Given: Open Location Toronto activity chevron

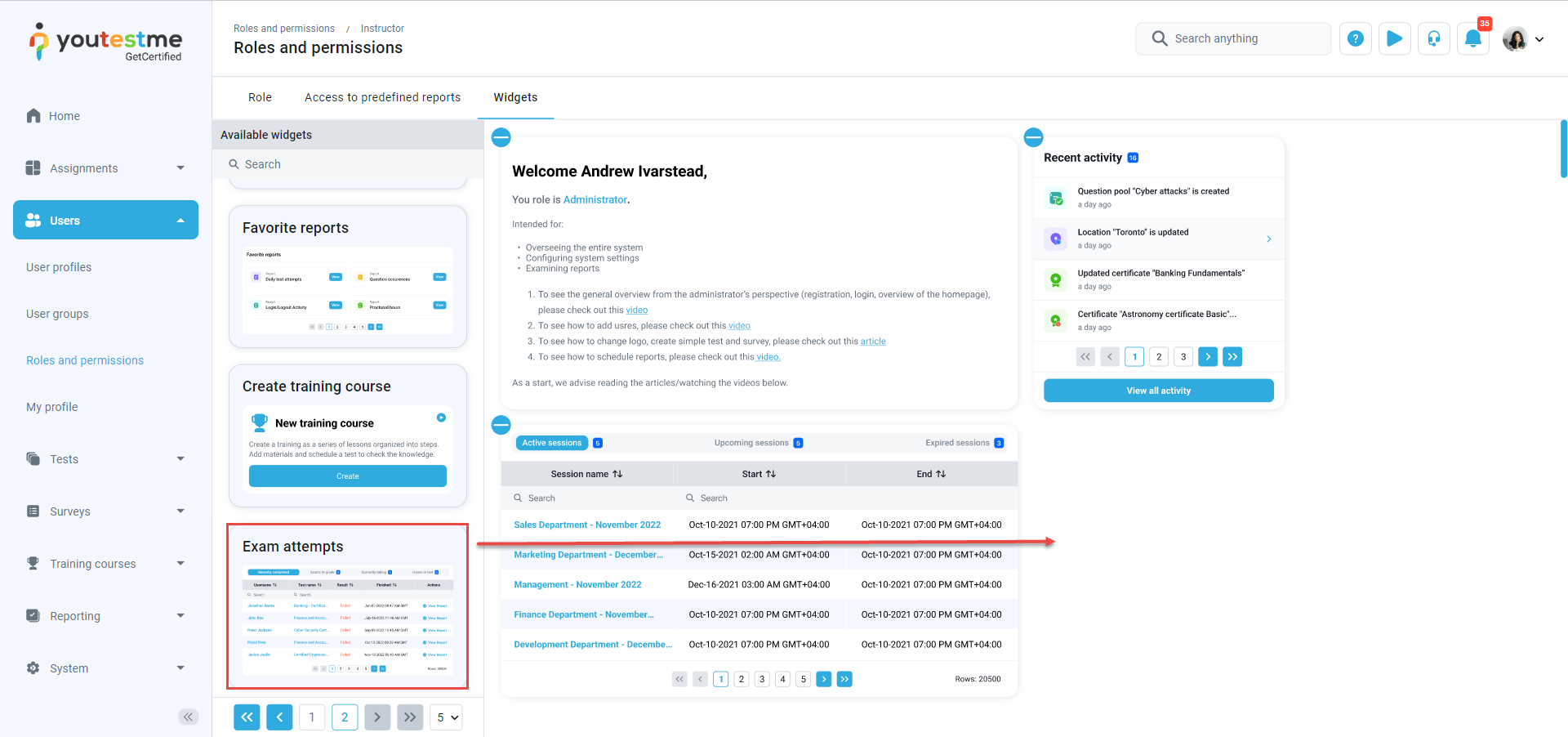Looking at the screenshot, I should [1268, 239].
